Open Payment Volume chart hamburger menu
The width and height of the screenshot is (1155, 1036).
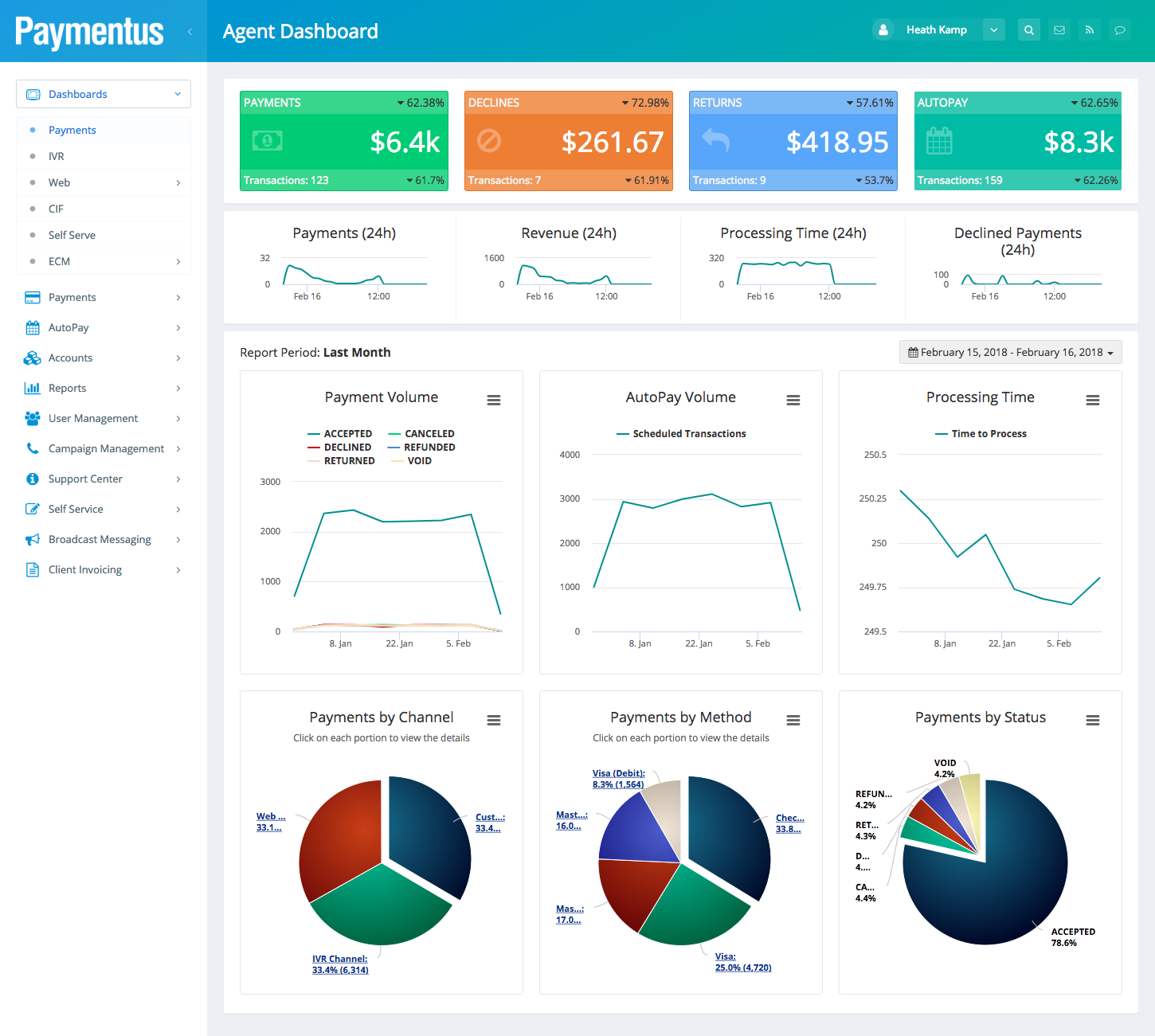494,401
